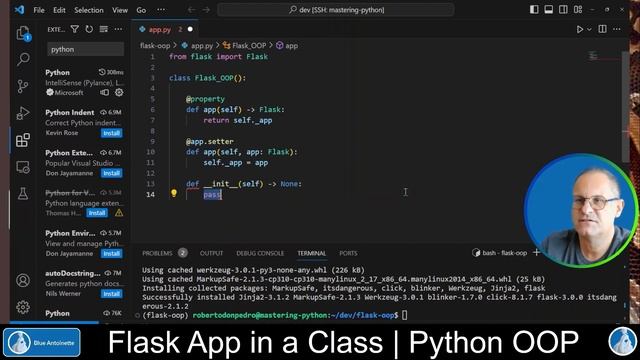Click the command center search box

pyautogui.click(x=336, y=10)
